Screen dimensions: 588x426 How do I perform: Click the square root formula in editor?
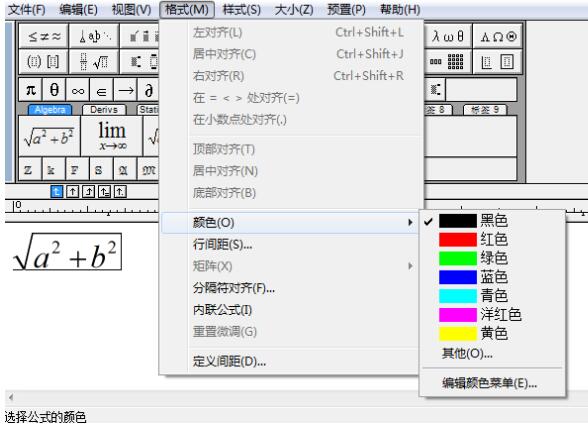[67, 252]
